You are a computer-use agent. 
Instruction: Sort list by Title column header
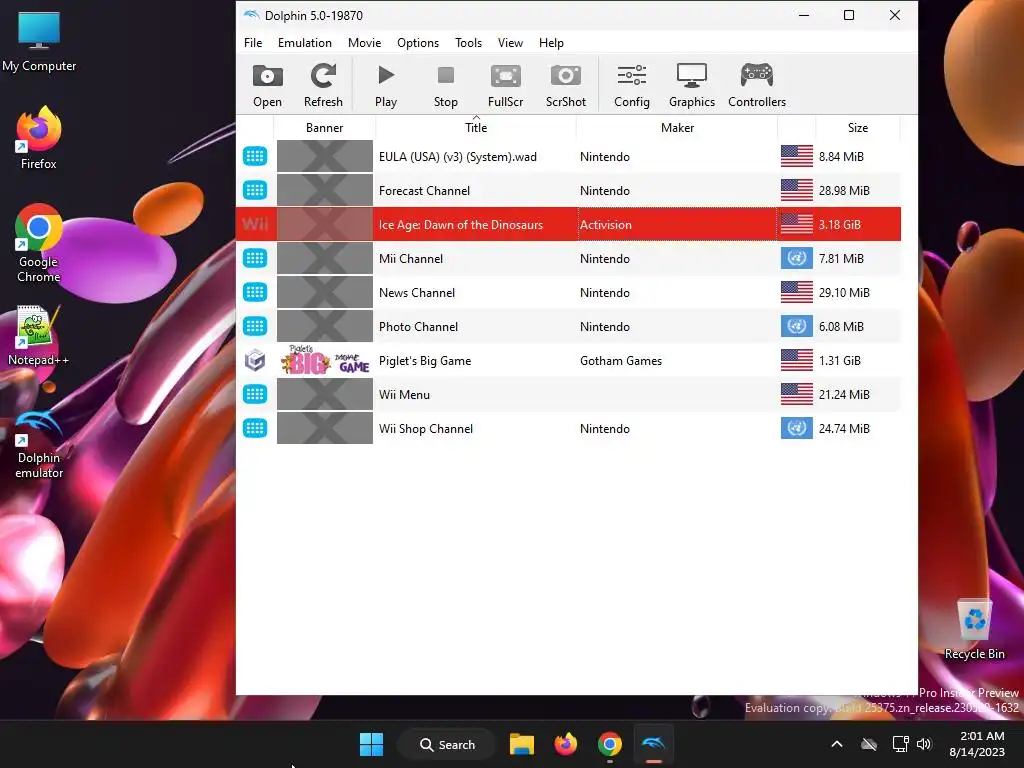pos(475,127)
